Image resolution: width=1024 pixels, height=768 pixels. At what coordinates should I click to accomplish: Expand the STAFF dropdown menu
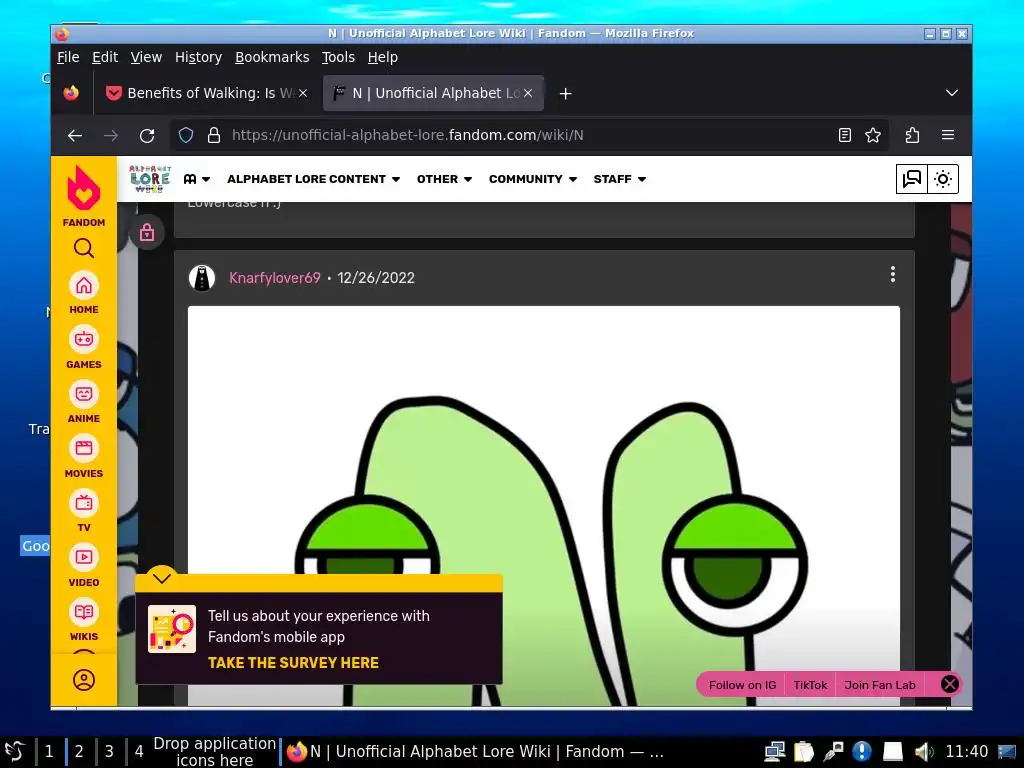[620, 179]
